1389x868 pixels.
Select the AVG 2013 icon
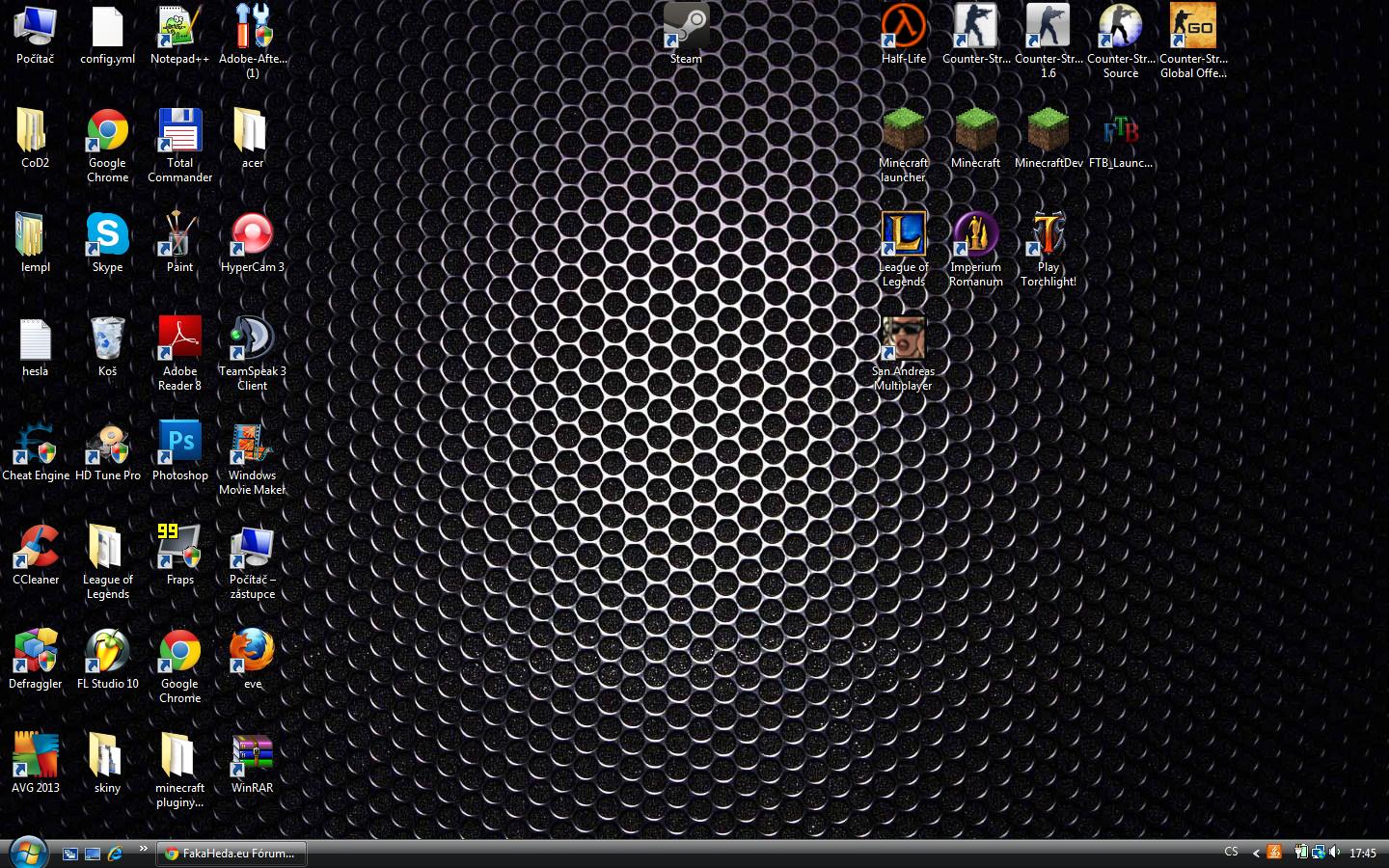(x=36, y=763)
